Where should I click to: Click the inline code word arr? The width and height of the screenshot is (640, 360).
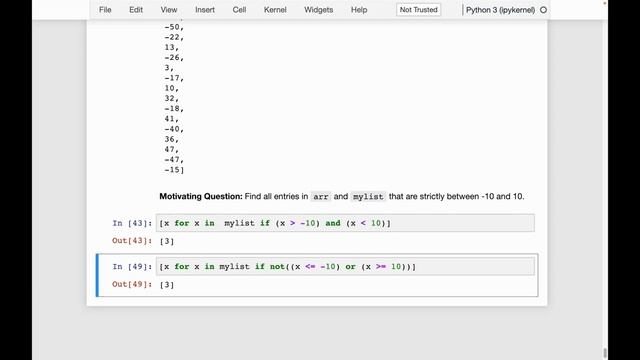[x=321, y=197]
